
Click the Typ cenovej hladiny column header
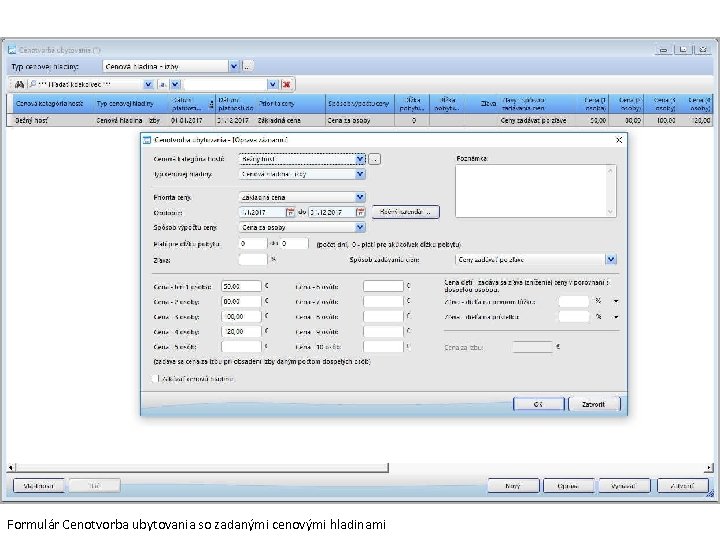[x=131, y=104]
